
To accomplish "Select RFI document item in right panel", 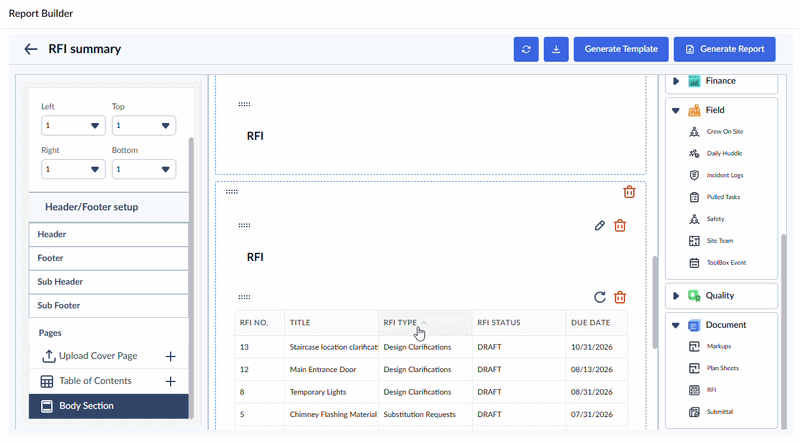I will (703, 390).
